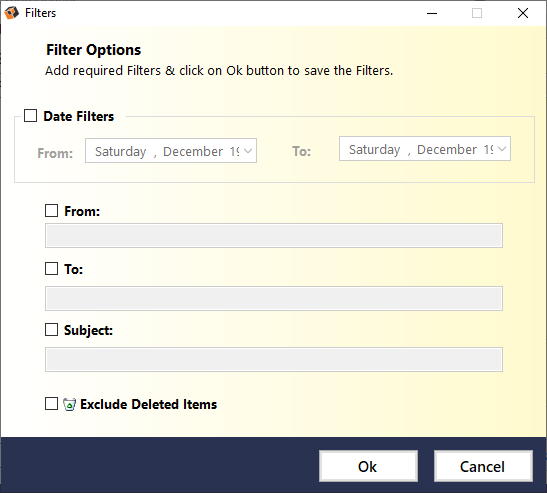Select the month December in To date field

coord(447,150)
